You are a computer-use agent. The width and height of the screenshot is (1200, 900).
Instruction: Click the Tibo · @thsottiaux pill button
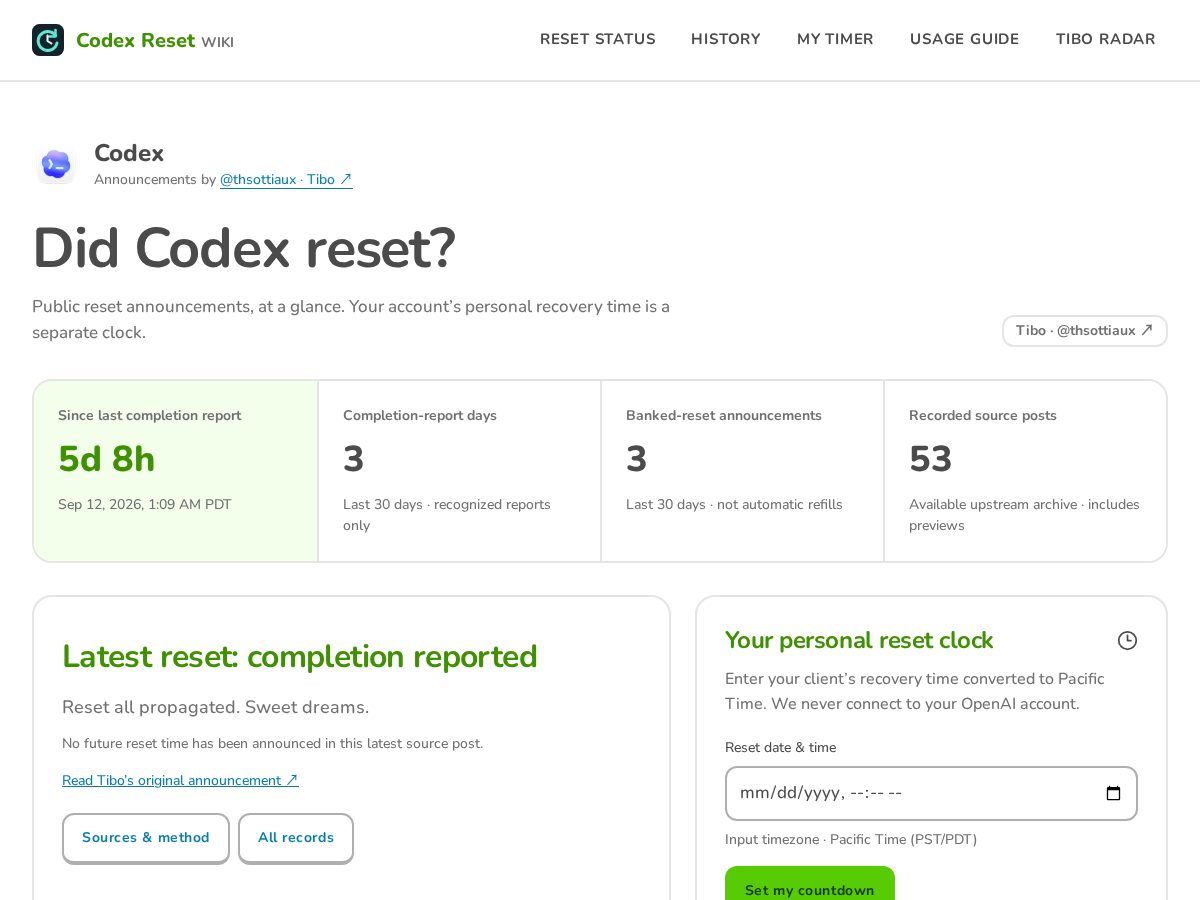(1085, 331)
